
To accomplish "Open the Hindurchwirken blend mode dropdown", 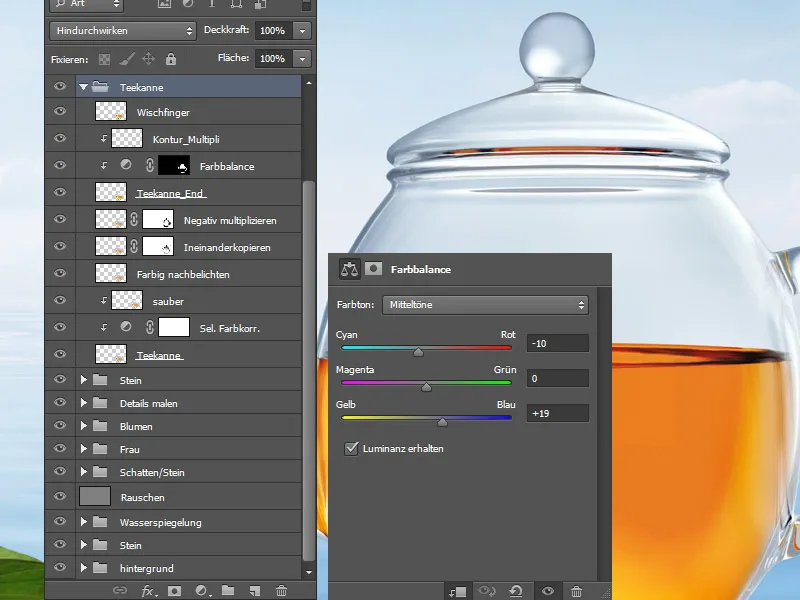I will tap(123, 31).
